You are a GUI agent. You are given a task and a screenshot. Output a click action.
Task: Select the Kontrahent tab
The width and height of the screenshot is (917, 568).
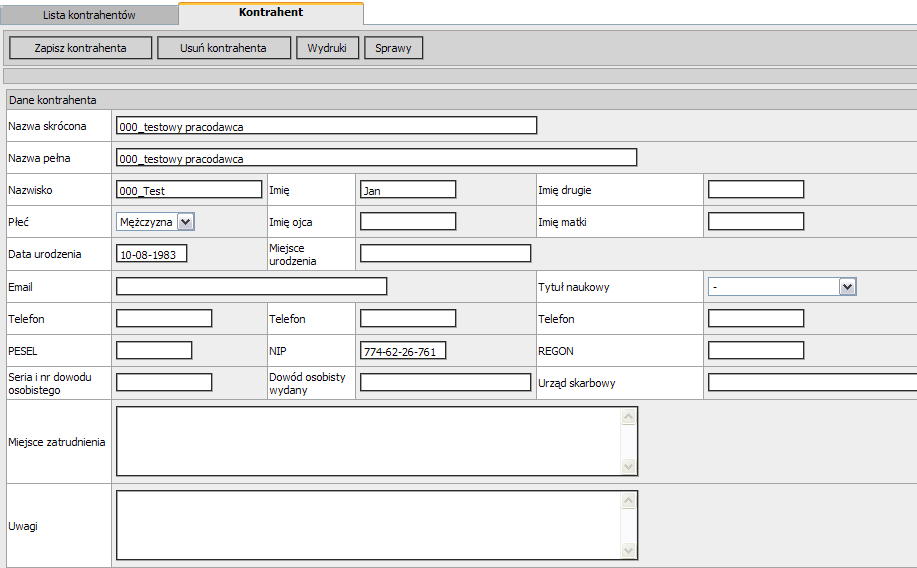click(271, 13)
